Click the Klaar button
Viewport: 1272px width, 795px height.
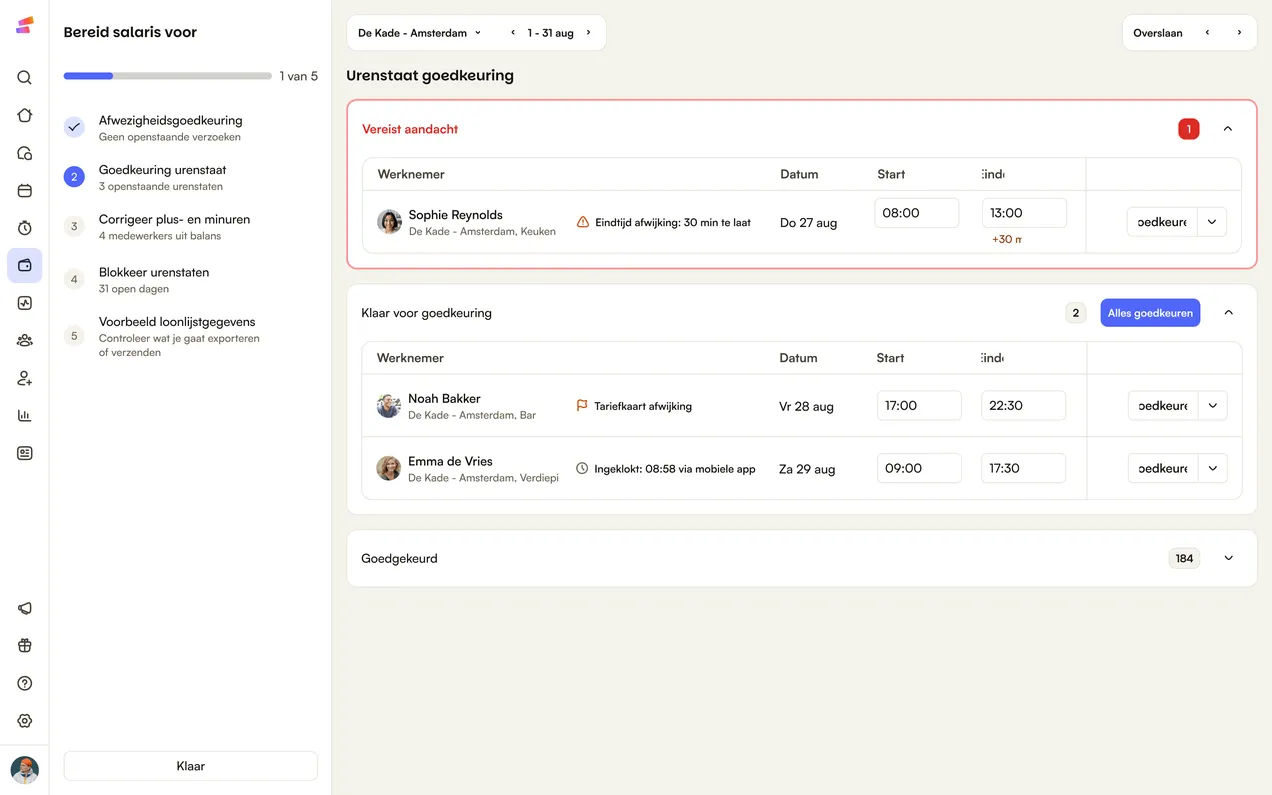(191, 766)
